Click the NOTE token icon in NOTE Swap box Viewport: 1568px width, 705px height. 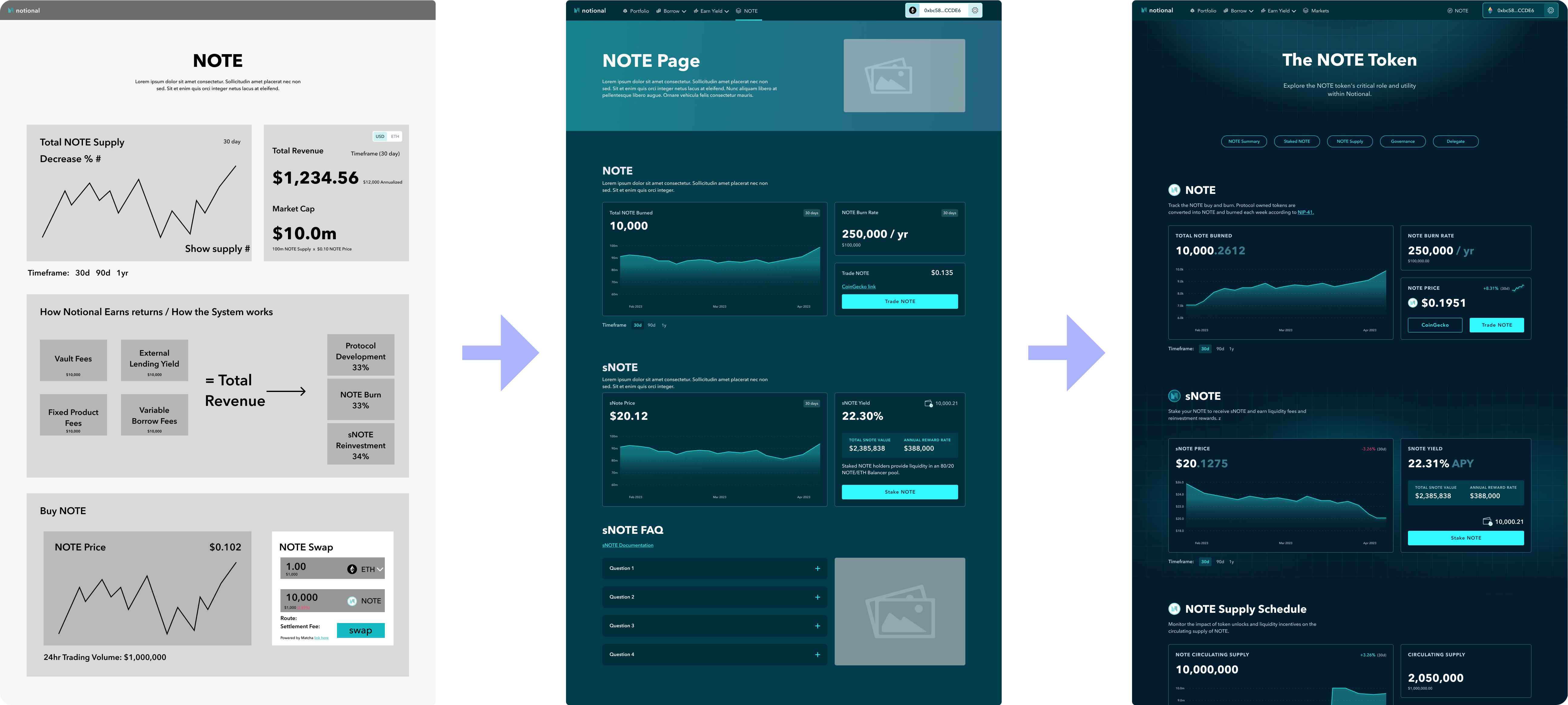[x=352, y=601]
